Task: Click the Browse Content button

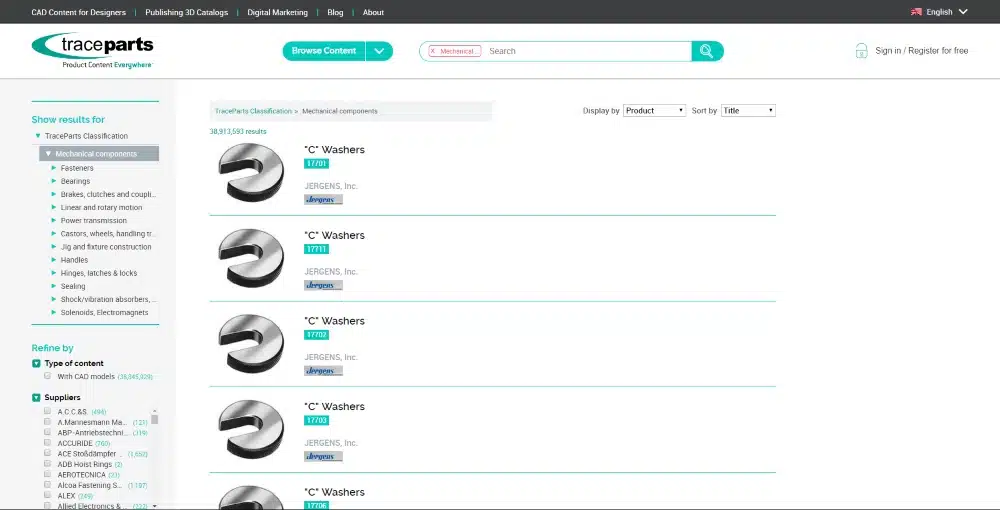Action: pos(324,51)
